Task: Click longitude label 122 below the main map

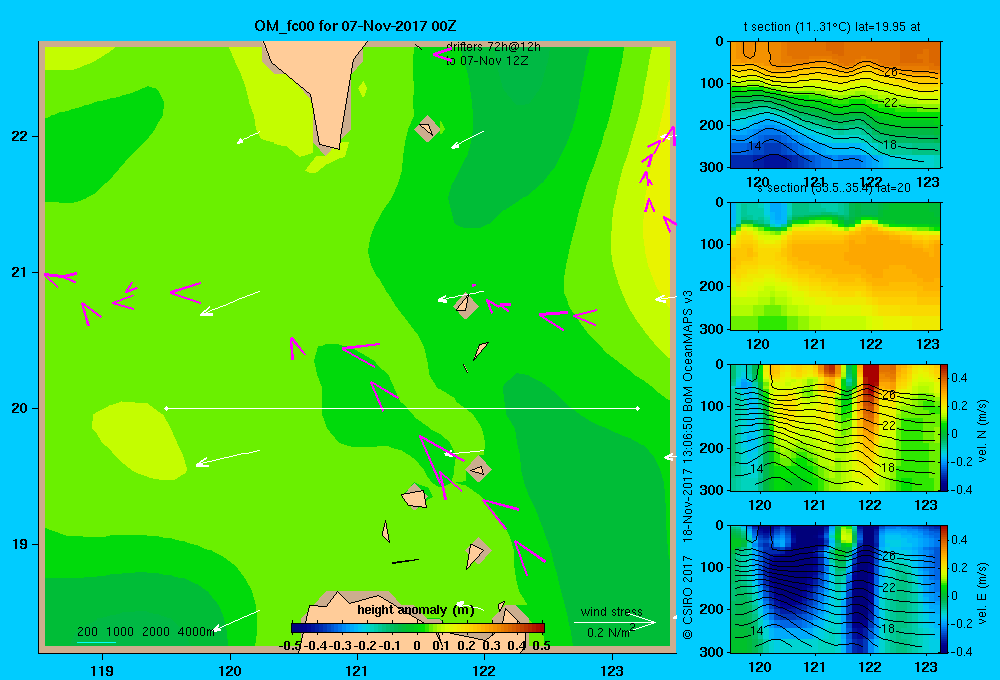Action: point(484,670)
